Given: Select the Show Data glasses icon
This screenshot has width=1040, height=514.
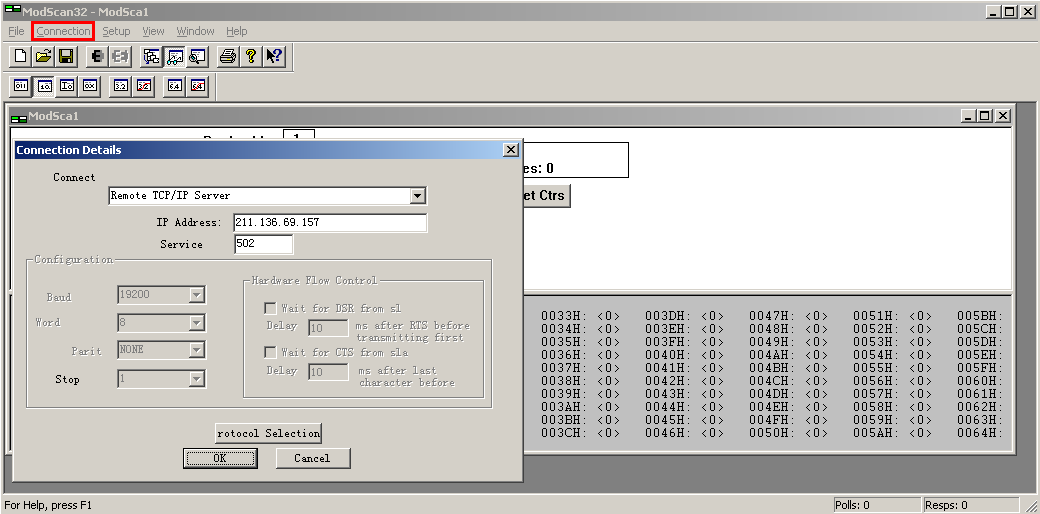Looking at the screenshot, I should coord(174,56).
